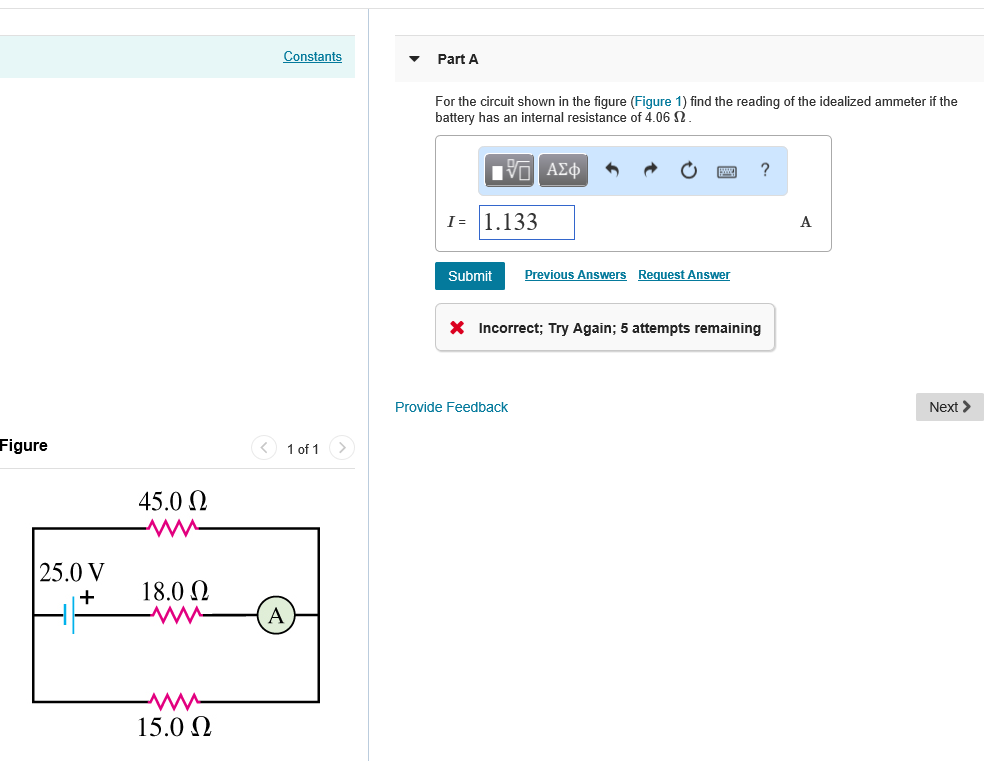Screen dimensions: 990x761
Task: Go to Next question button
Action: point(950,407)
